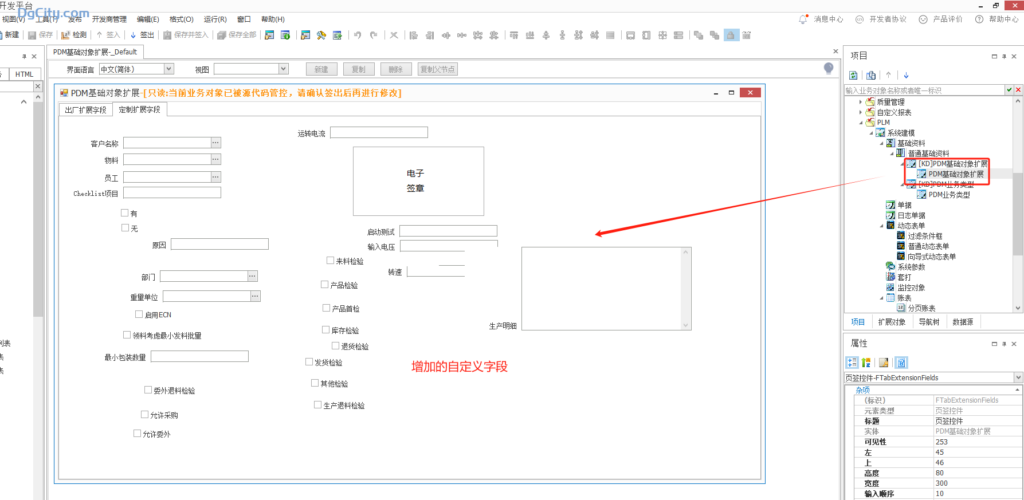Open the 编辑(E) menu
The image size is (1024, 500).
(148, 20)
